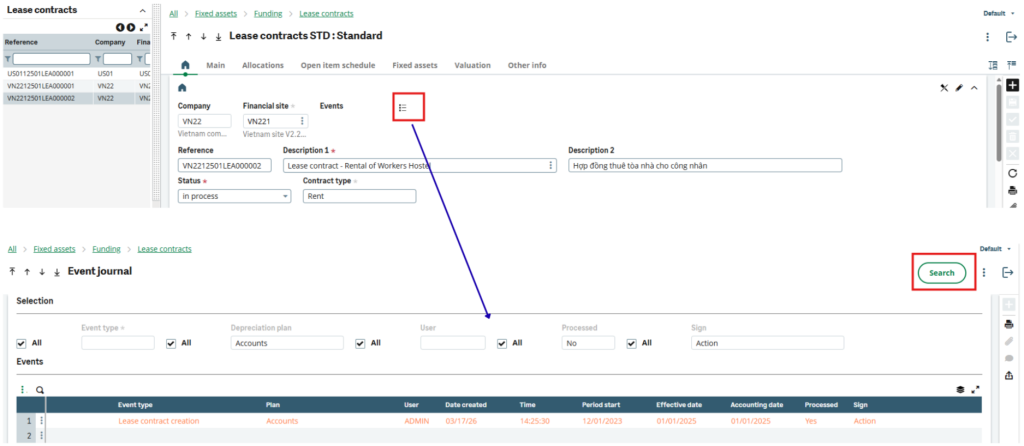Open the Events list icon
Screen dimensions: 1024x446
[403, 107]
